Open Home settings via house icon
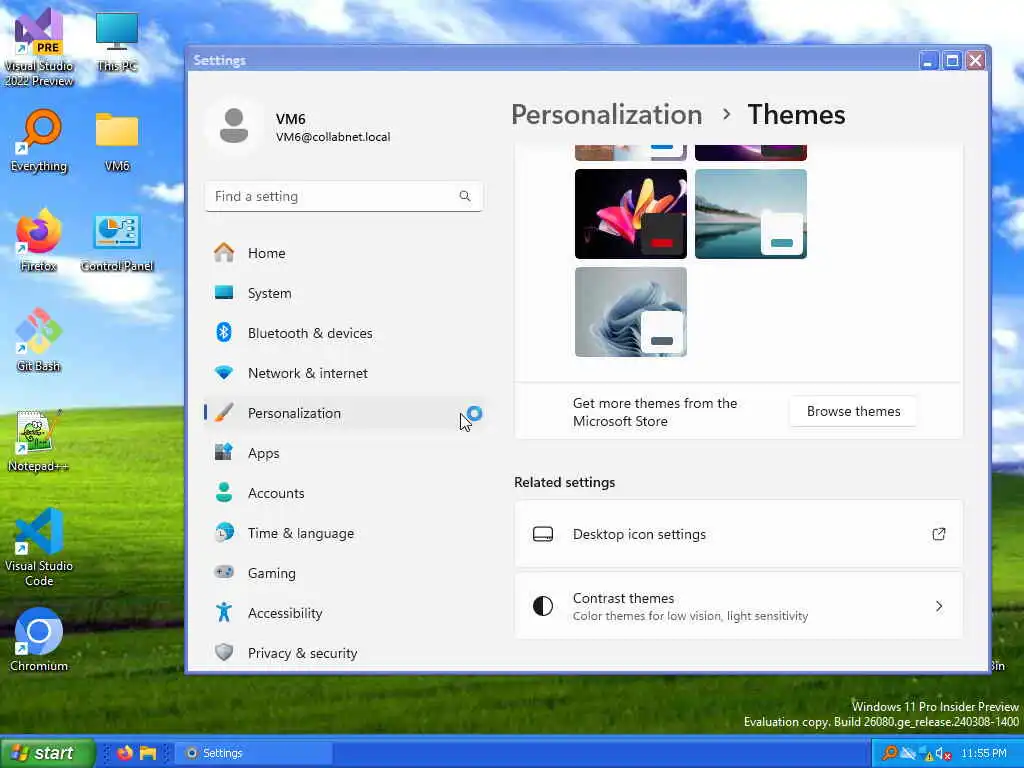1024x768 pixels. [x=224, y=253]
